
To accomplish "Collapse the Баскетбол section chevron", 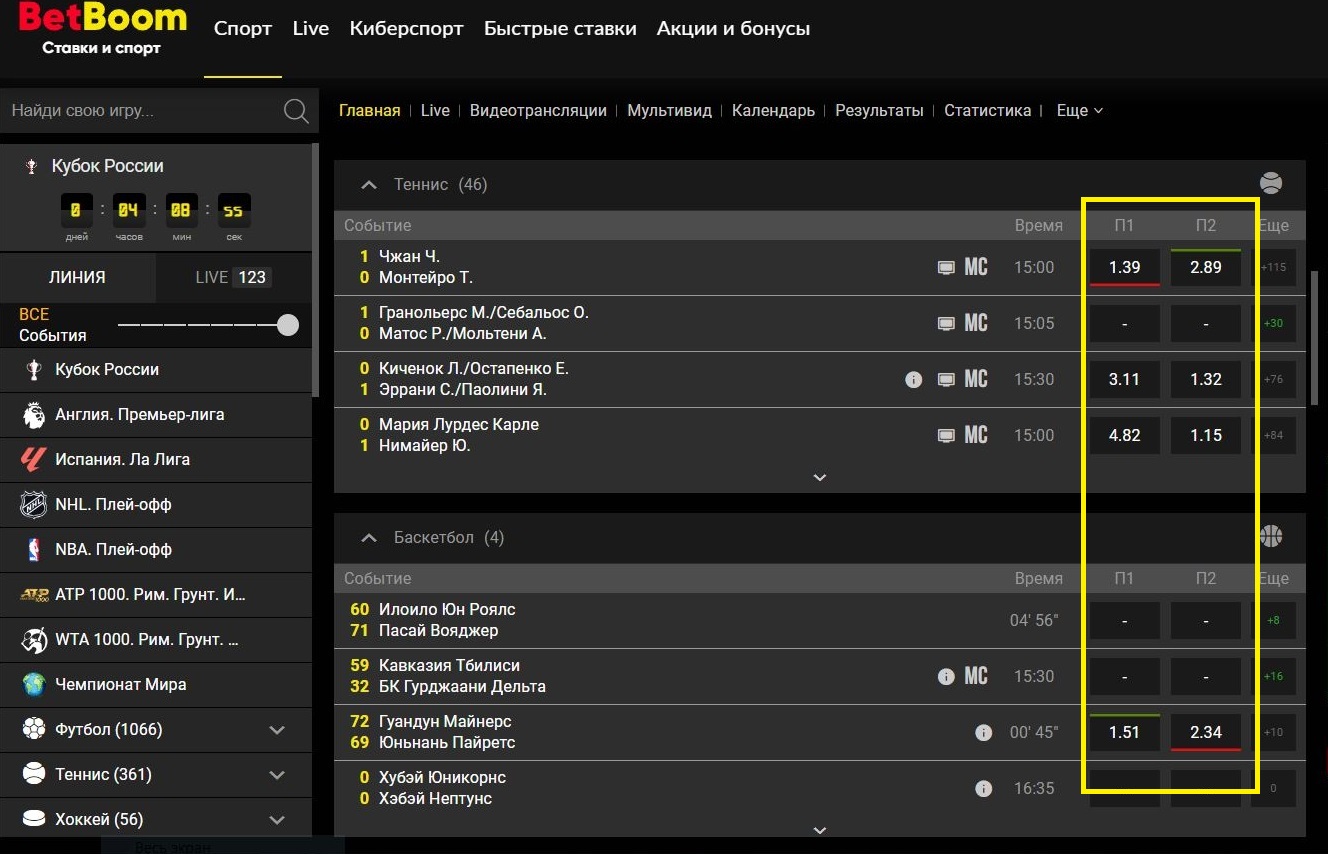I will tap(369, 538).
